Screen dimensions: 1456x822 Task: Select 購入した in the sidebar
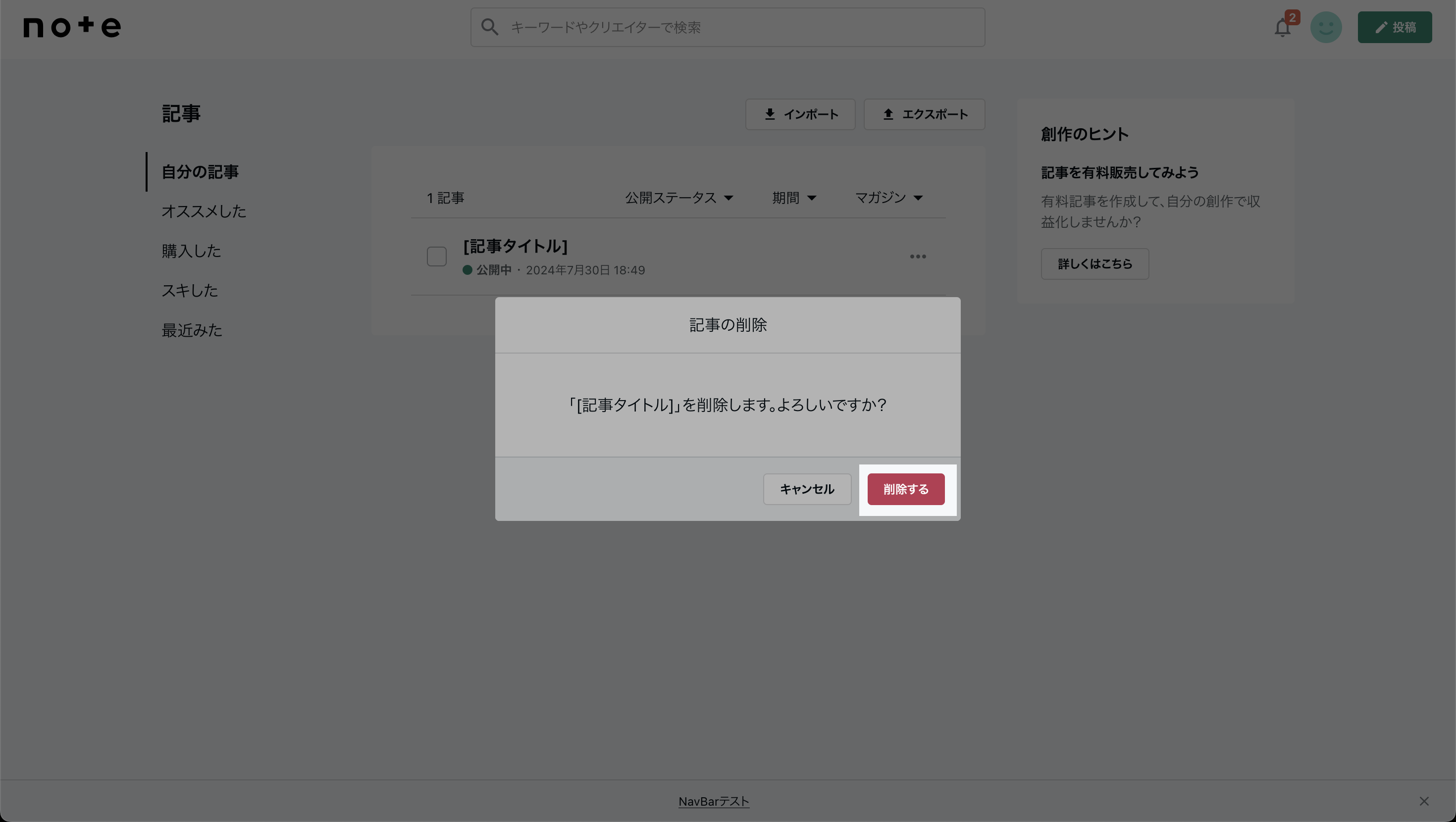pyautogui.click(x=191, y=251)
